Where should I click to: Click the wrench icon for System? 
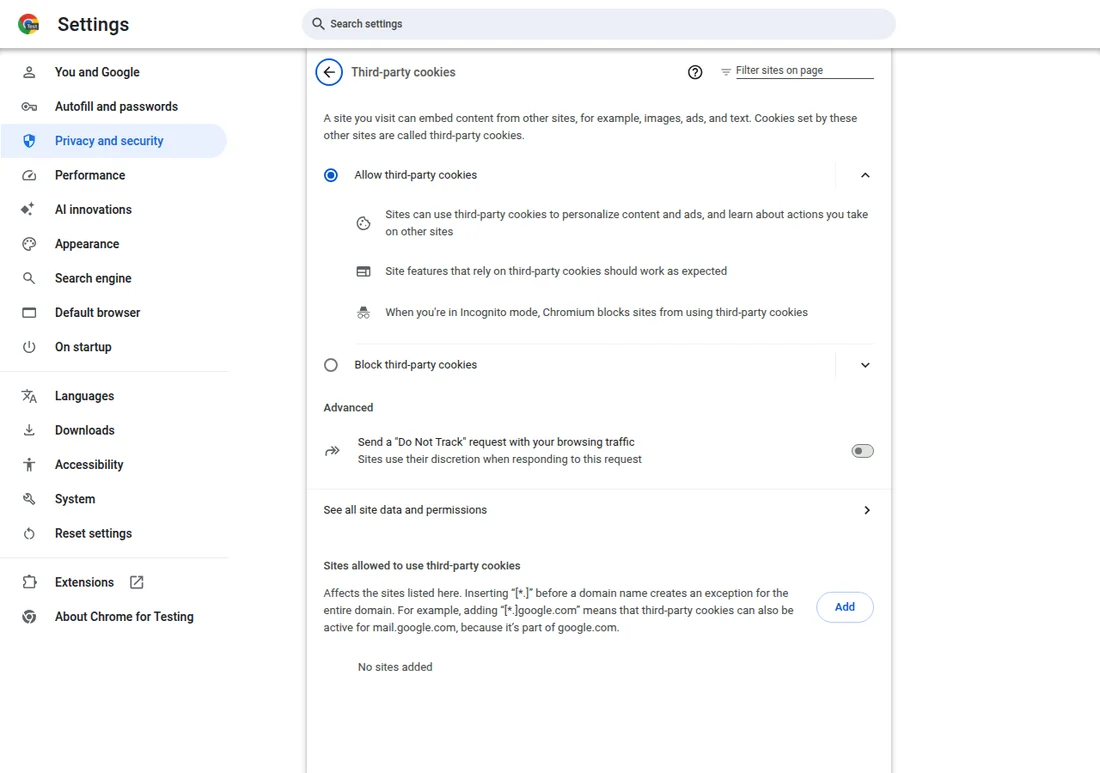coord(29,499)
